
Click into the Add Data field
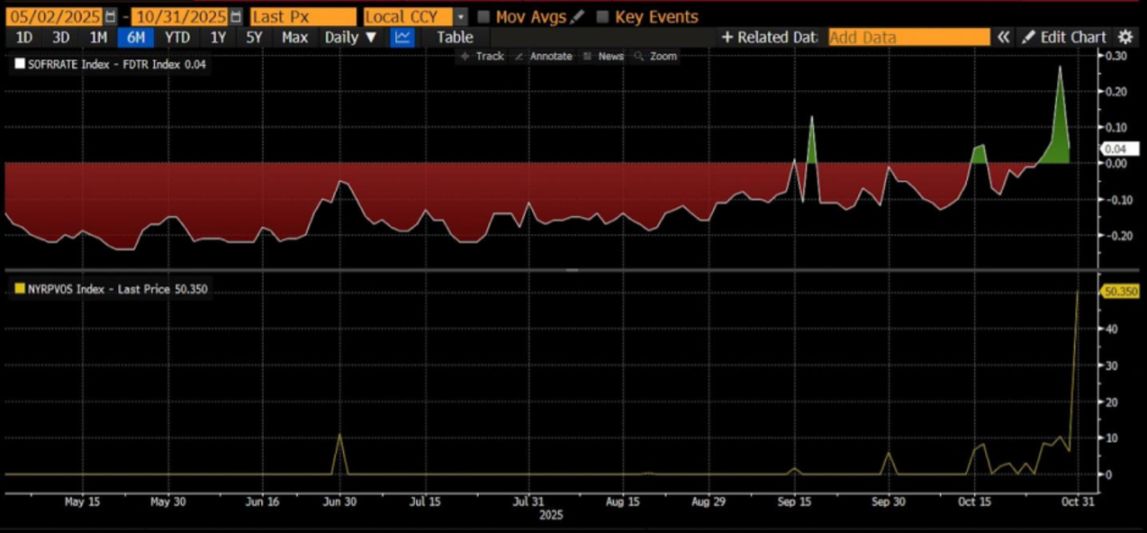[x=908, y=37]
